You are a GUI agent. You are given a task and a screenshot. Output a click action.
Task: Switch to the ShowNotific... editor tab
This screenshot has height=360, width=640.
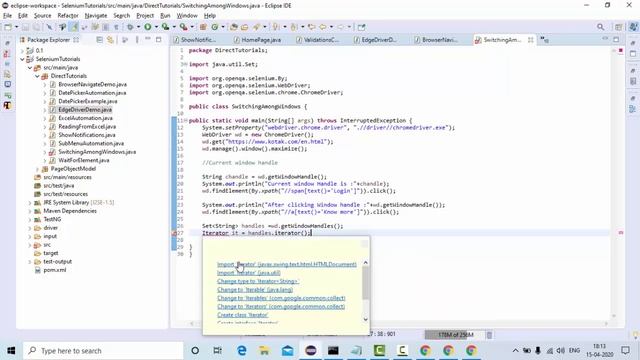(195, 40)
